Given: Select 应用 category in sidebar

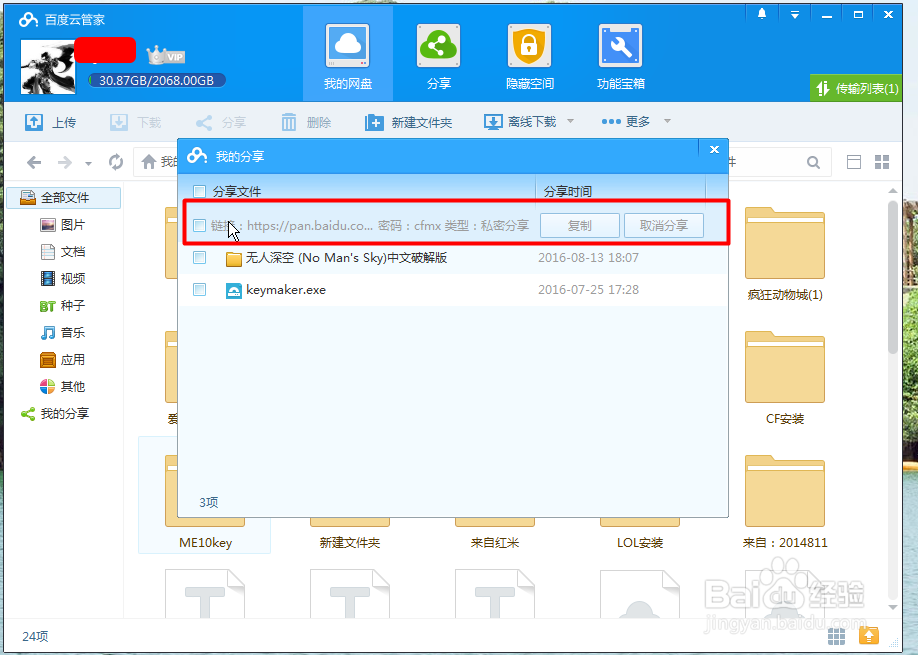Looking at the screenshot, I should tap(63, 359).
